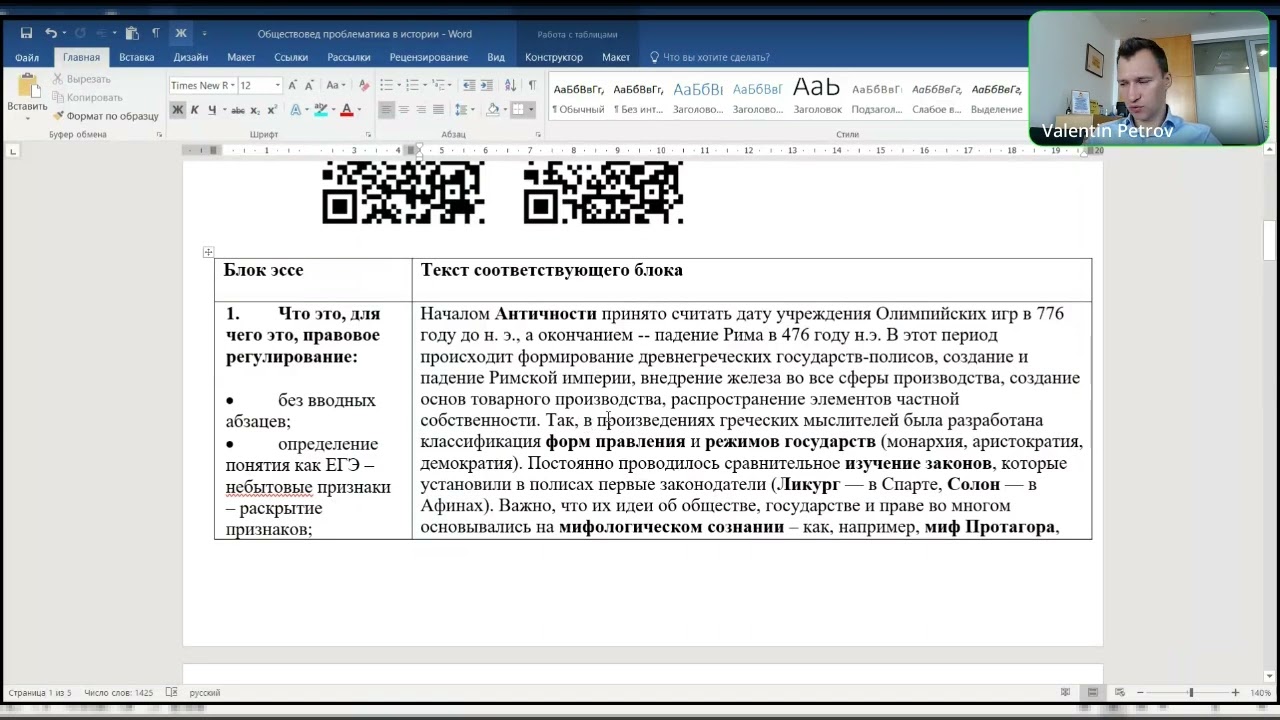
Task: Justify the paragraph text
Action: (x=438, y=110)
